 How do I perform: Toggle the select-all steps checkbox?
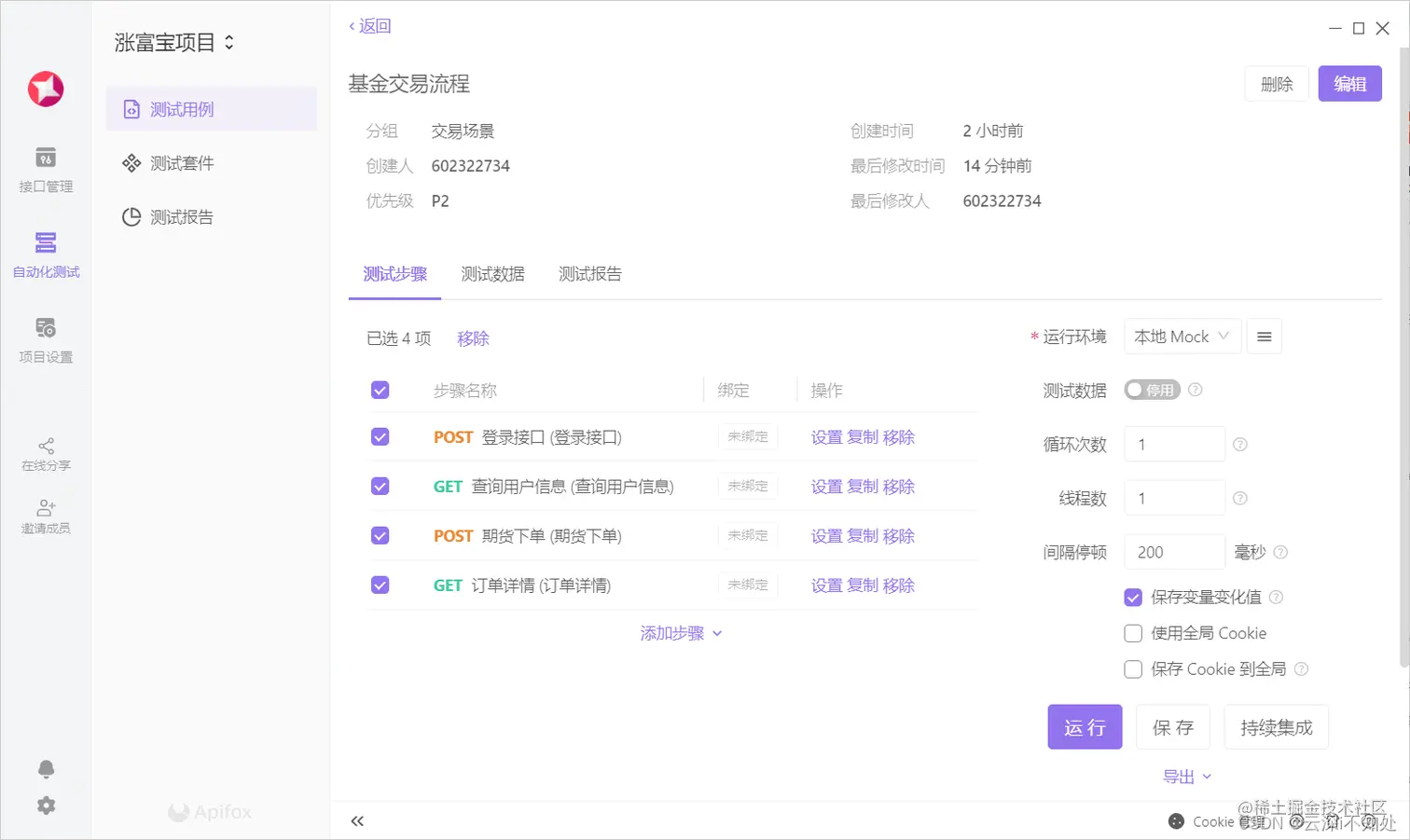[380, 390]
